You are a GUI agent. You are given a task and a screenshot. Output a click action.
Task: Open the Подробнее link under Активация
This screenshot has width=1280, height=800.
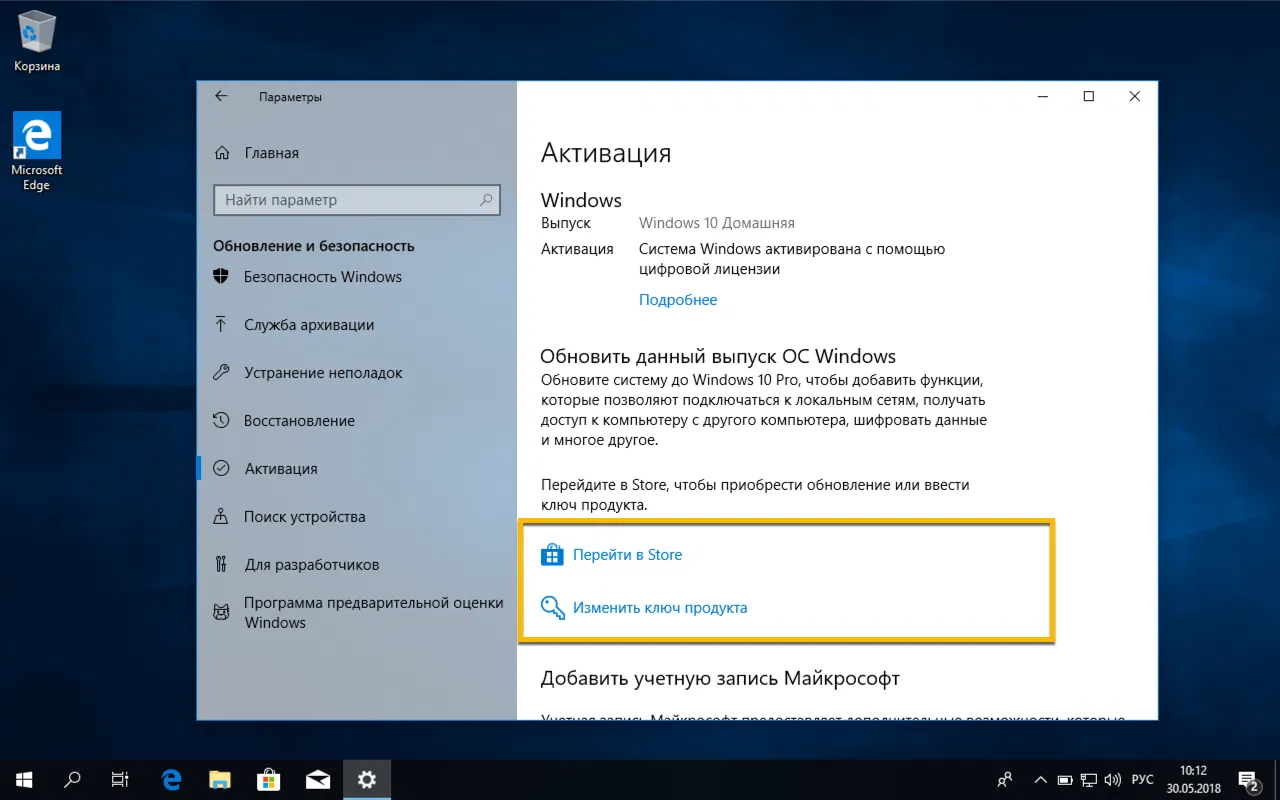(x=678, y=299)
